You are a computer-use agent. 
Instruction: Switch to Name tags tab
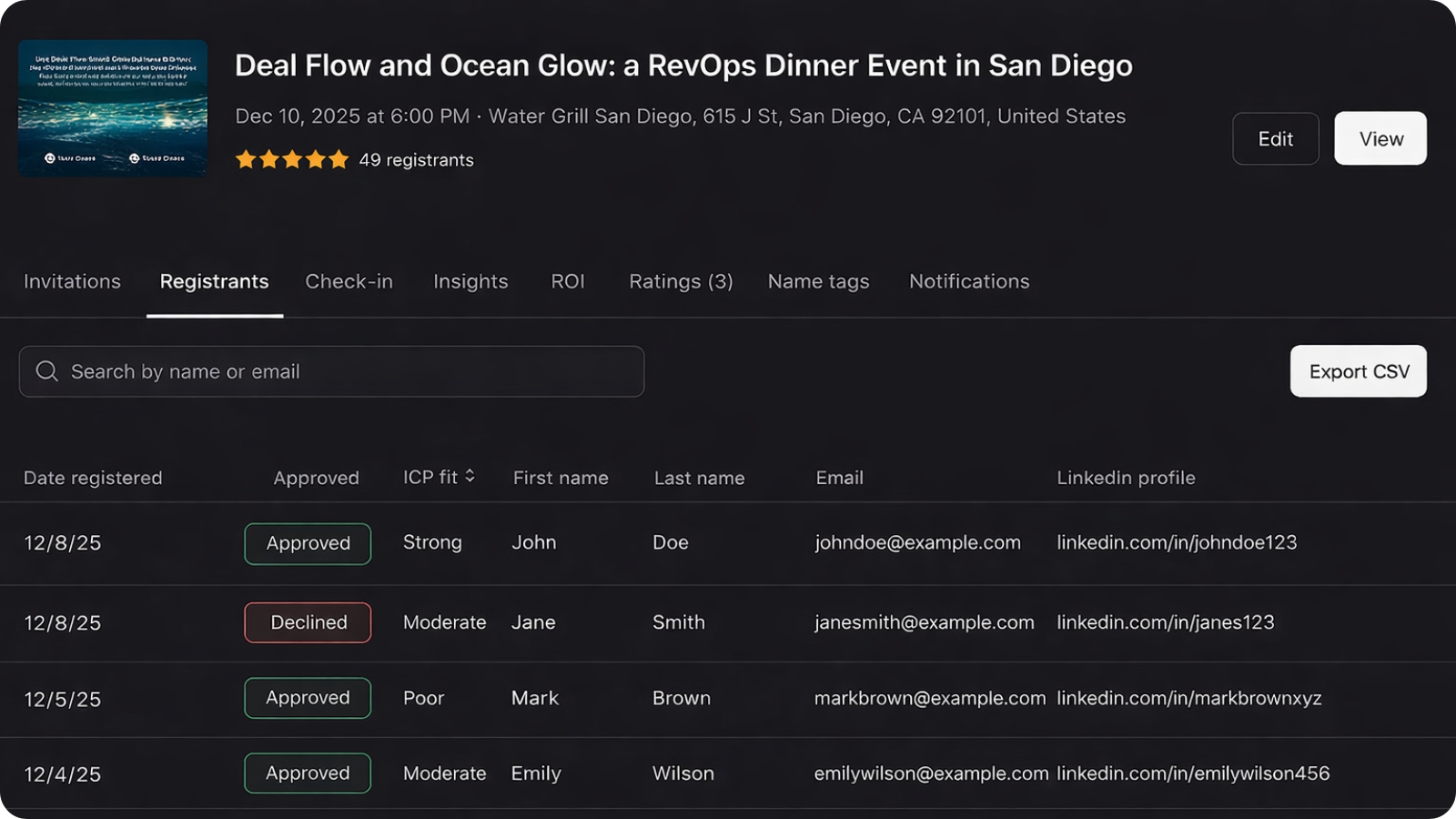[818, 281]
